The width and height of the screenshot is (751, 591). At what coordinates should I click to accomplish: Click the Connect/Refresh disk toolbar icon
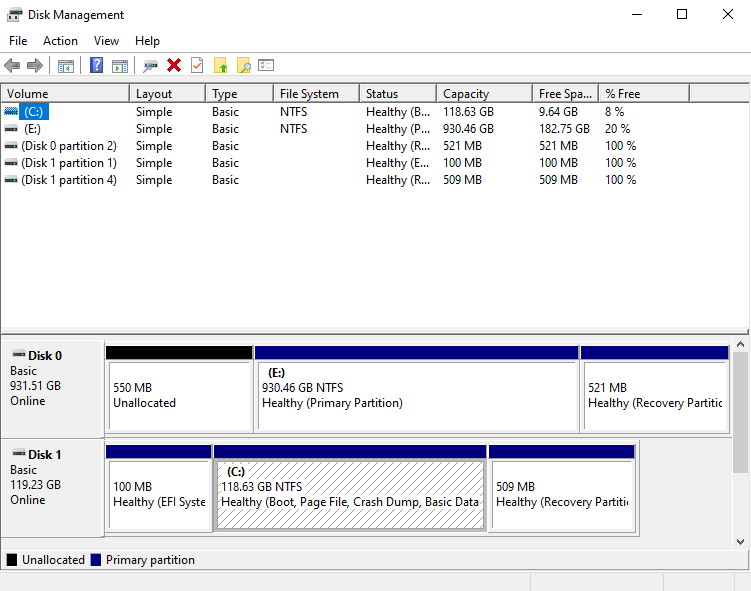click(150, 66)
